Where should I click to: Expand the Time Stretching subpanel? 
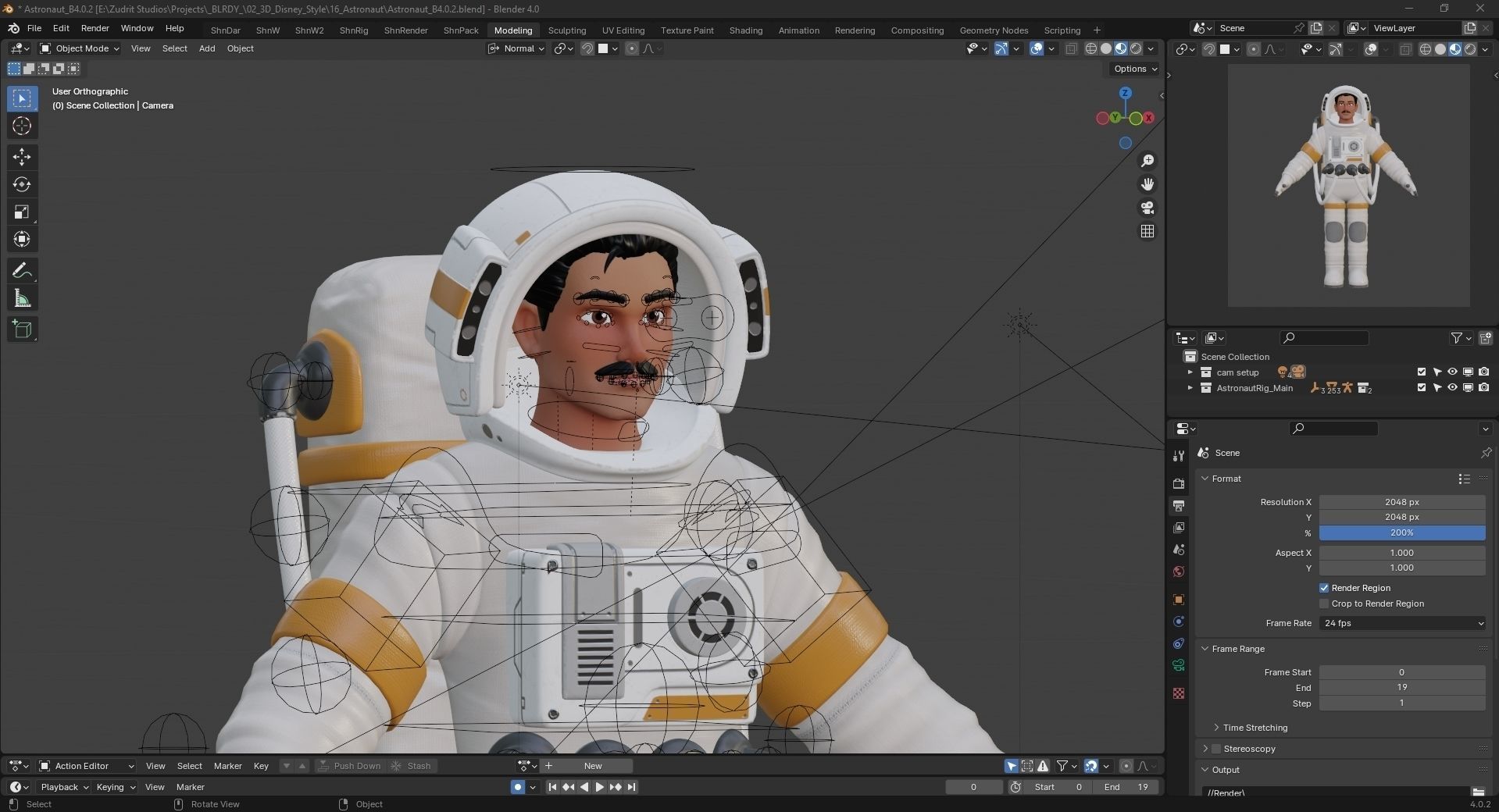point(1216,728)
